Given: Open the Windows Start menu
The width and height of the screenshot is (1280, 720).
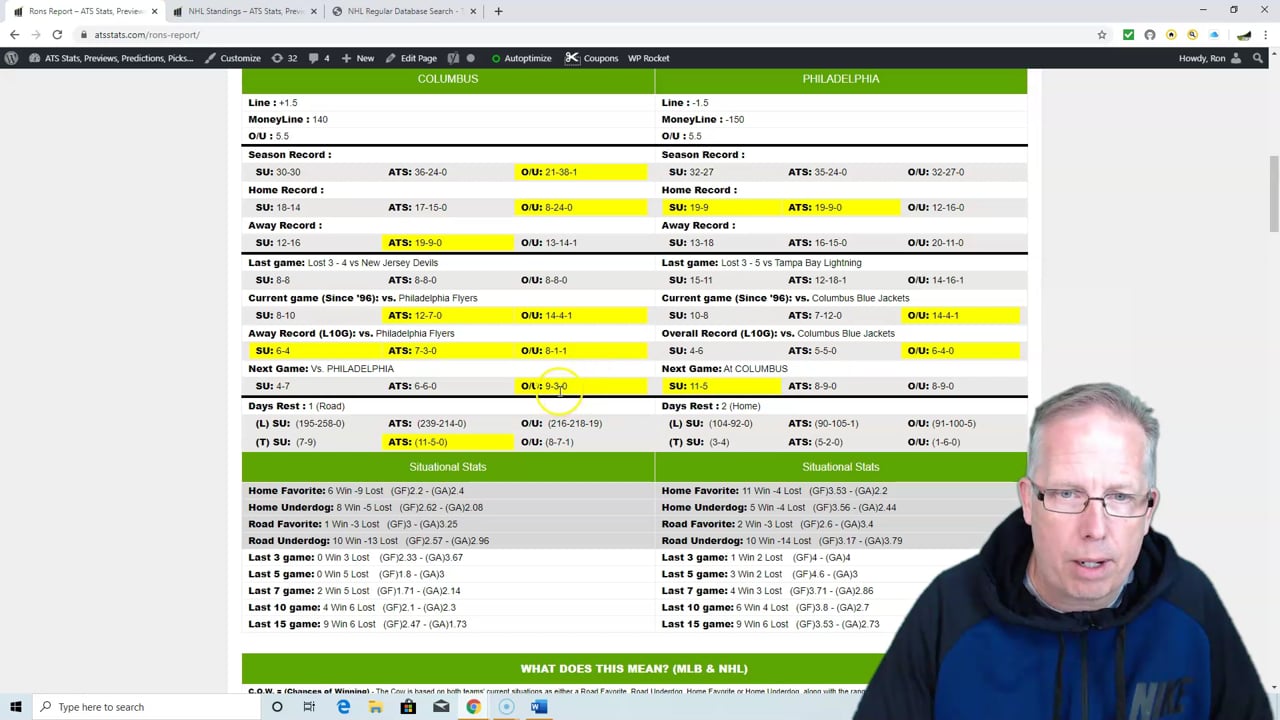Looking at the screenshot, I should [x=15, y=707].
